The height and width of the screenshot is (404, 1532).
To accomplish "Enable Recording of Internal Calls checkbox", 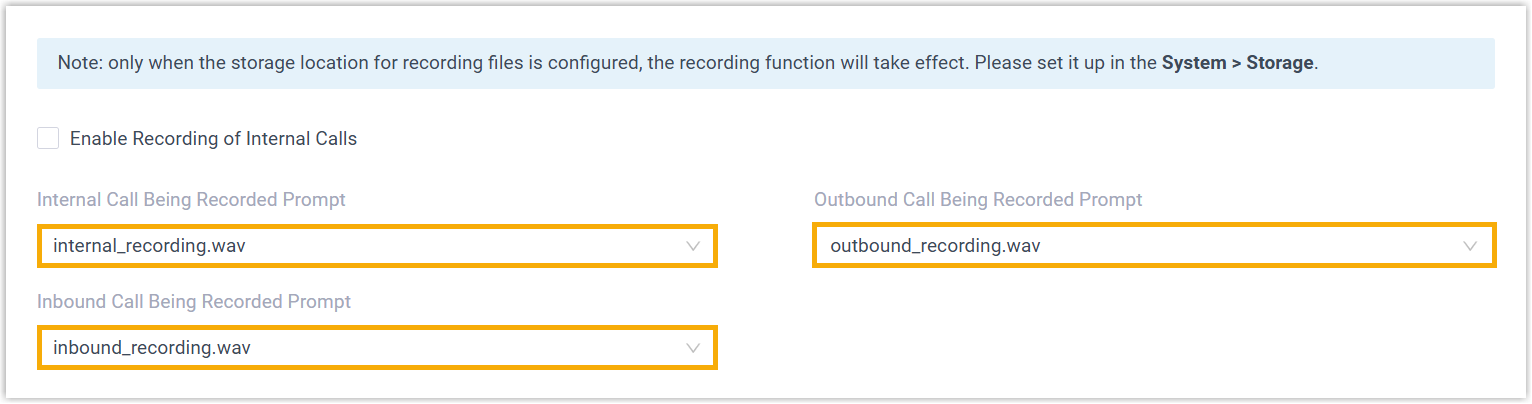I will [x=48, y=139].
